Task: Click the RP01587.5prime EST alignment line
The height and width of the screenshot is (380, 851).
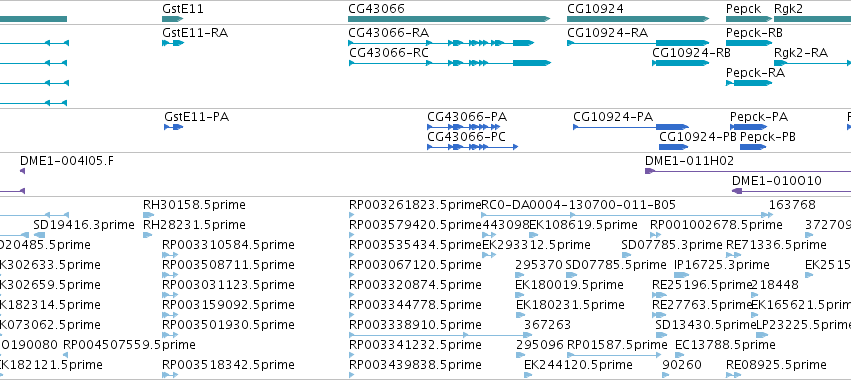Action: [614, 355]
